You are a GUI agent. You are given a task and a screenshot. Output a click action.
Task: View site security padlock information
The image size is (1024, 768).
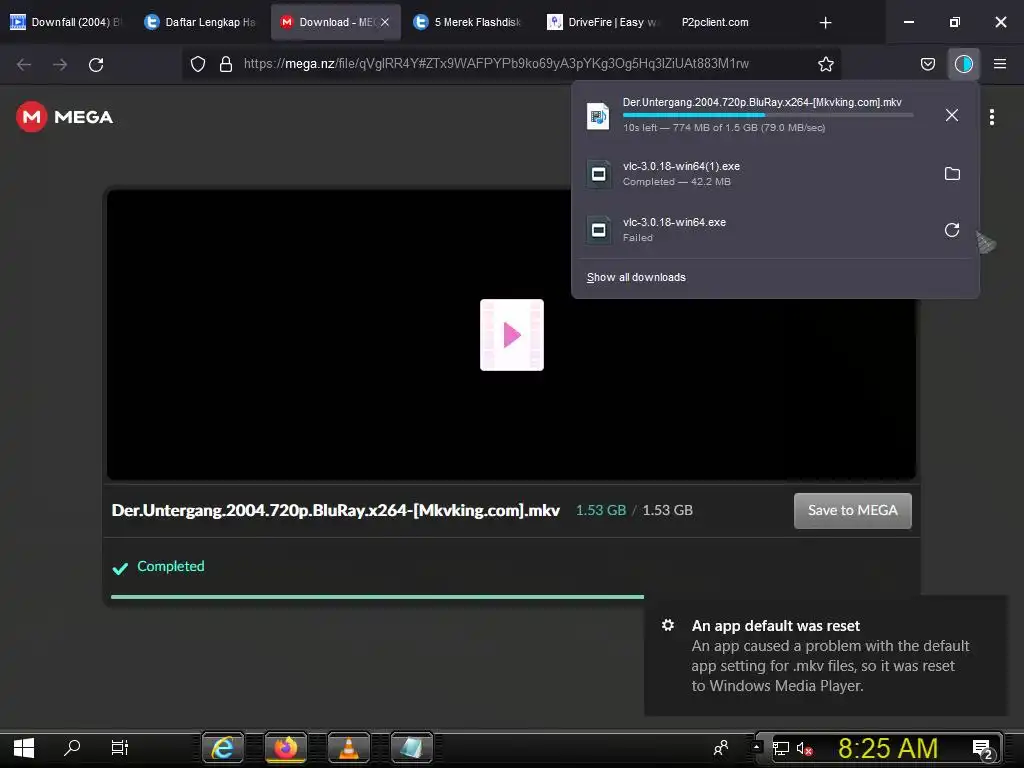(x=226, y=64)
